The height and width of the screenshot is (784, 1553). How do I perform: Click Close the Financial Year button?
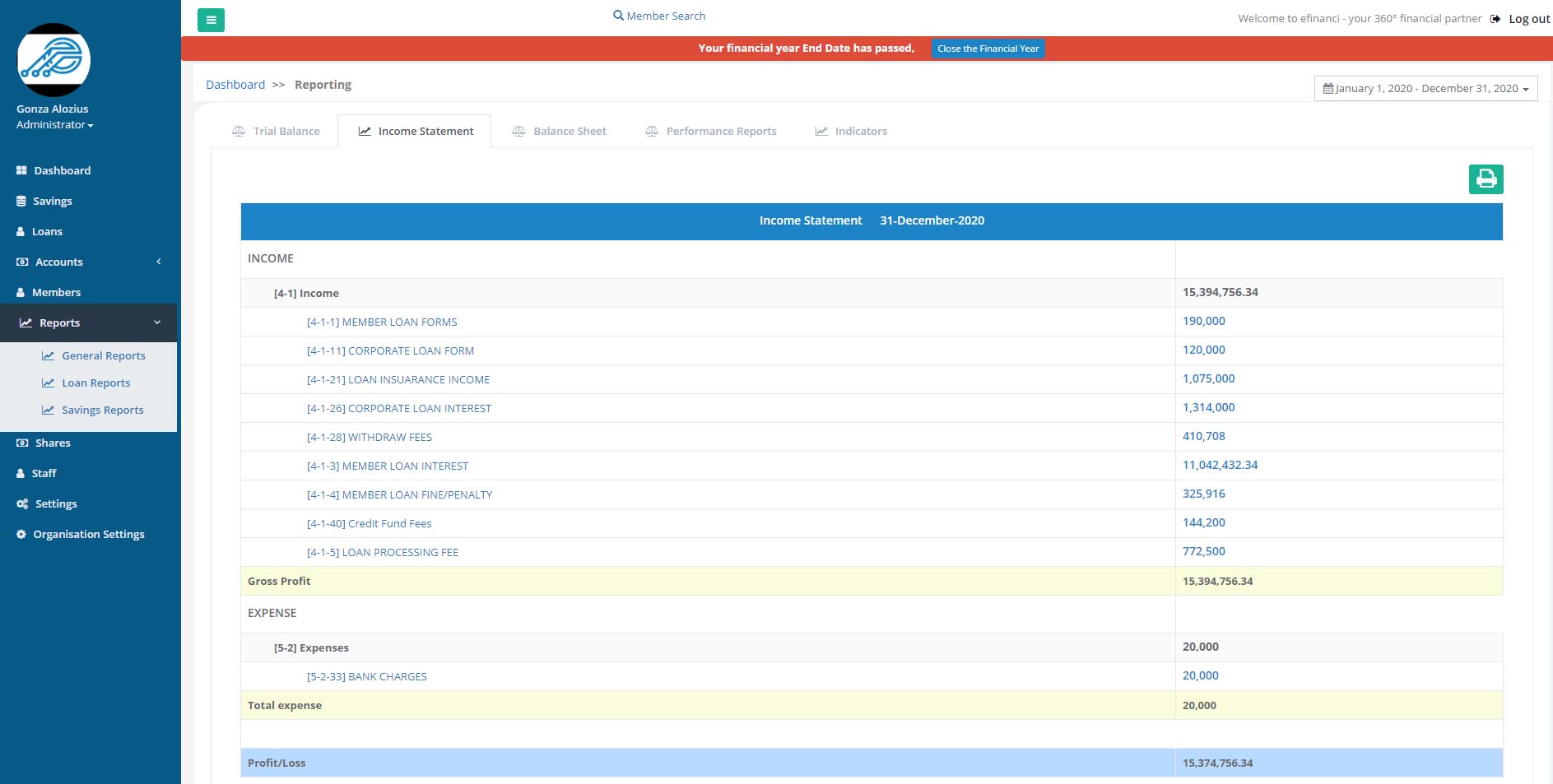[x=988, y=49]
